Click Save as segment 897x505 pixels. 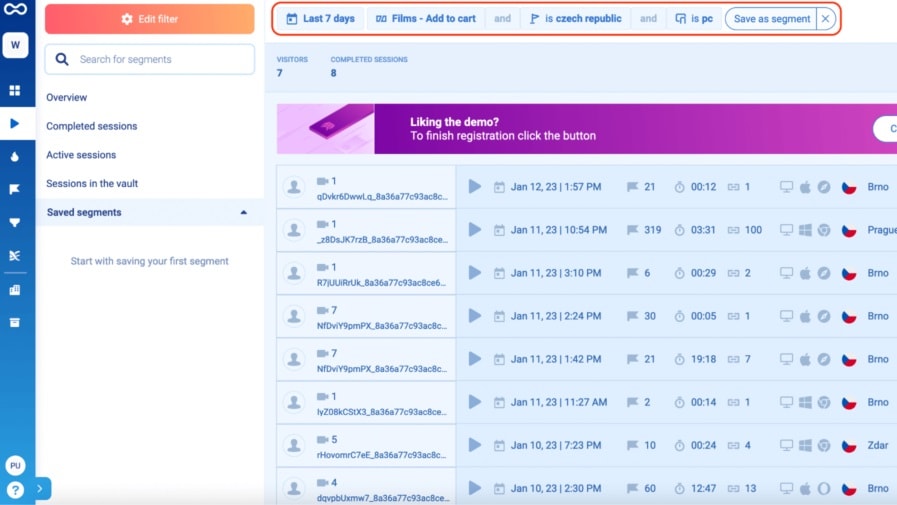771,19
